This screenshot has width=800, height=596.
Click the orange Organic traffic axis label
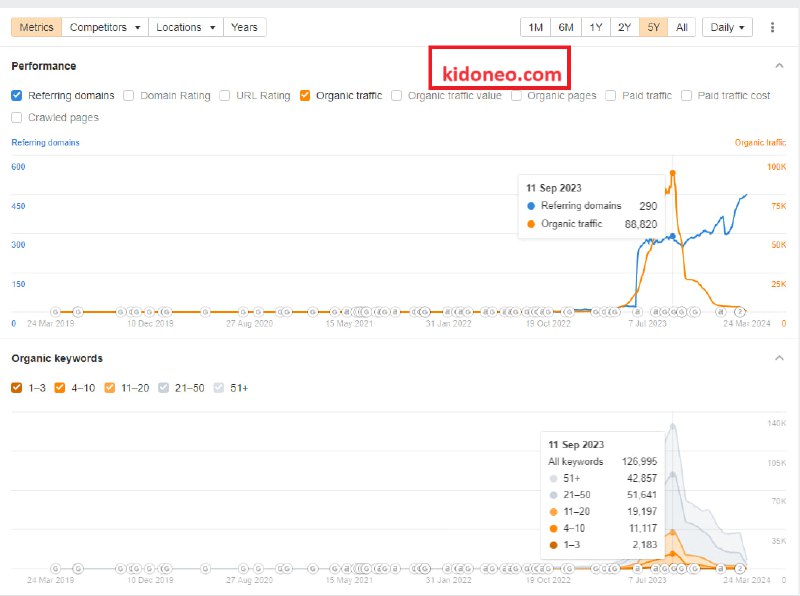(760, 142)
